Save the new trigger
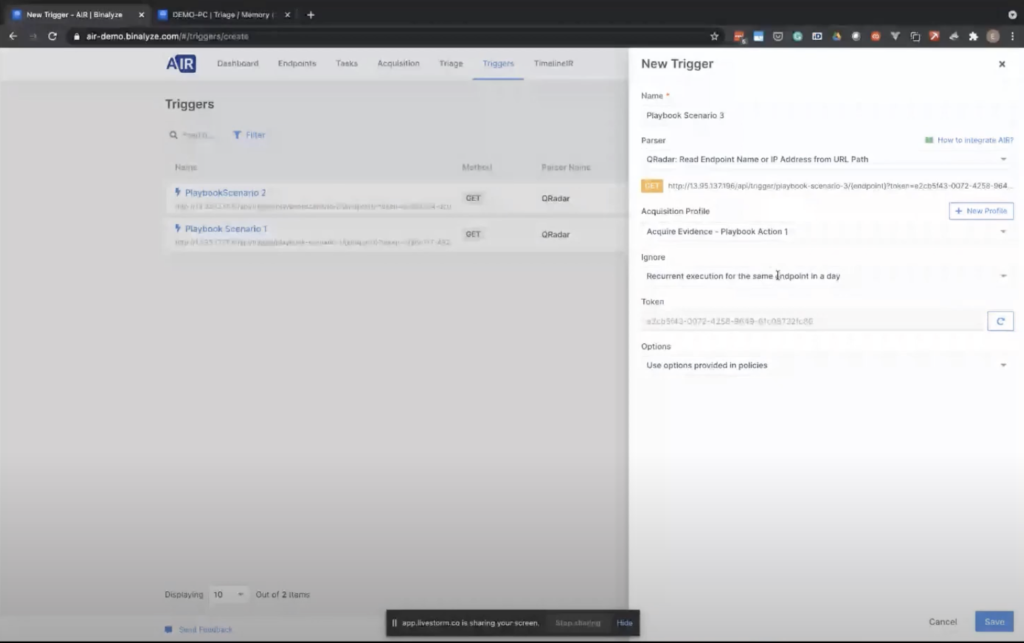 994,621
